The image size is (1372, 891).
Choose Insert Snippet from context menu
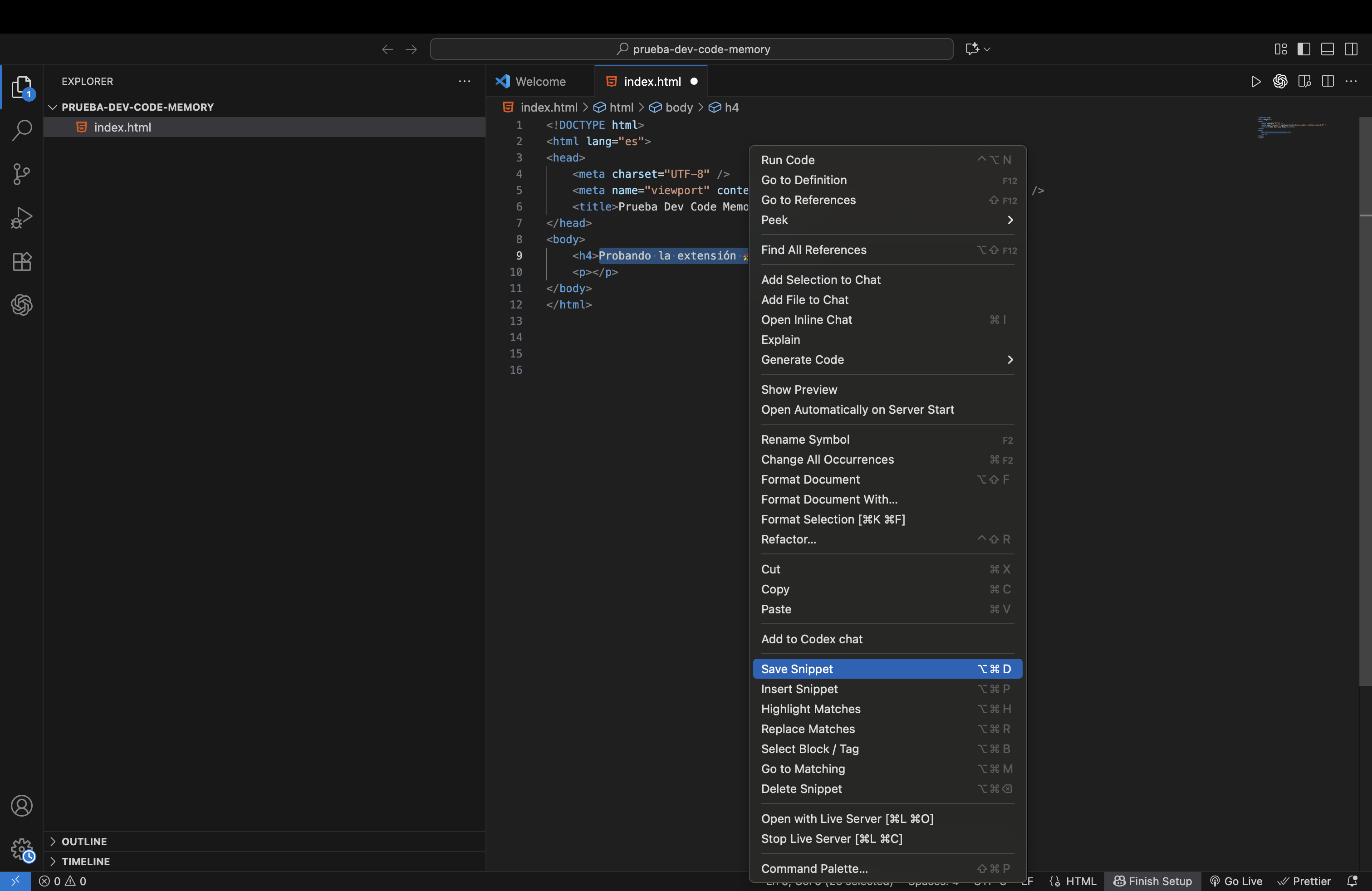pyautogui.click(x=887, y=689)
